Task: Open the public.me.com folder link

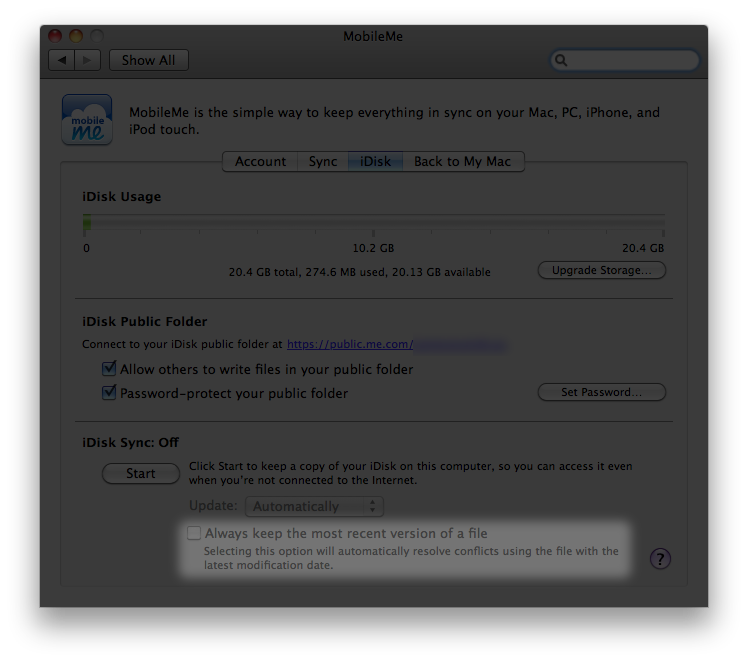Action: 350,344
